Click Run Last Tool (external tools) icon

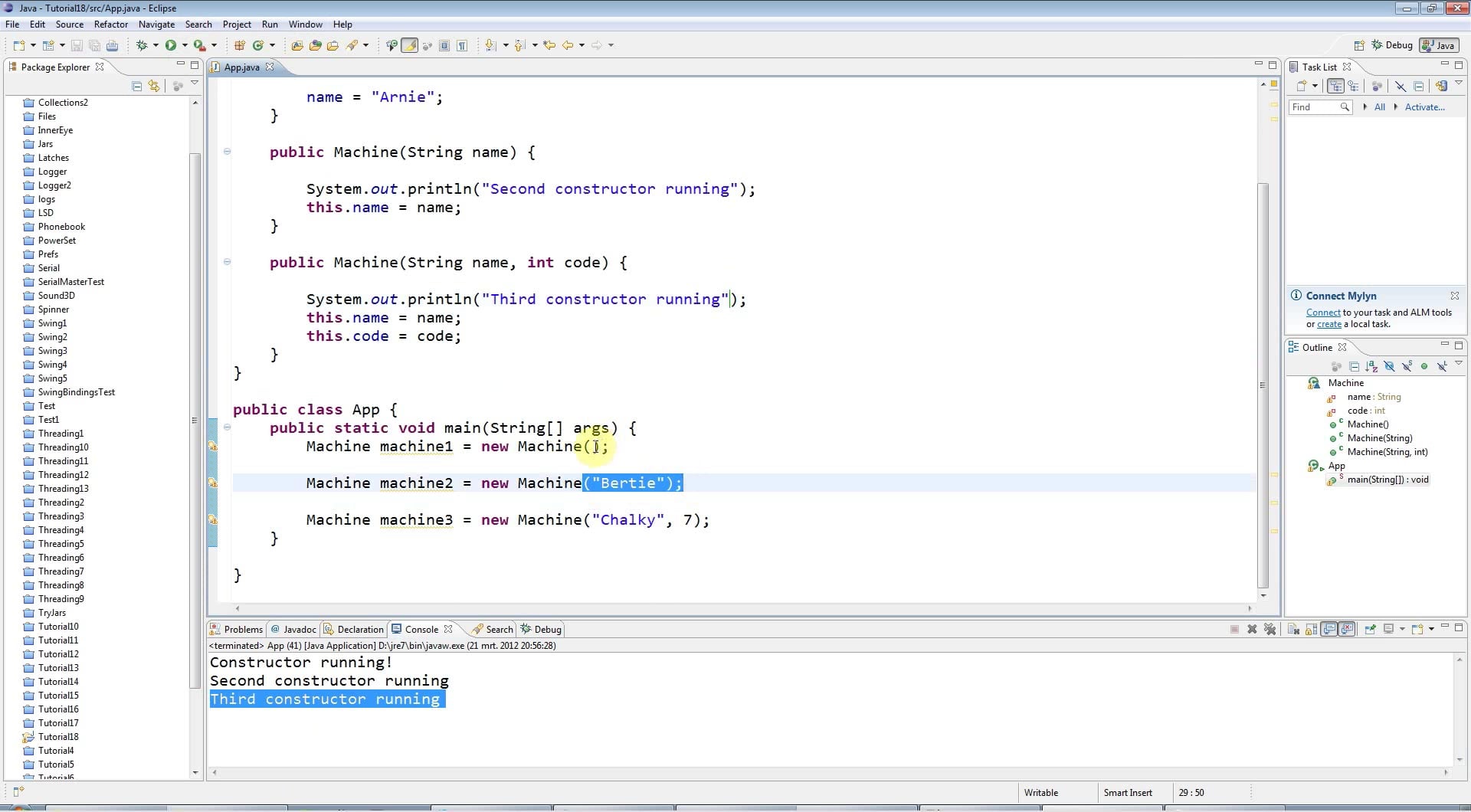(200, 45)
